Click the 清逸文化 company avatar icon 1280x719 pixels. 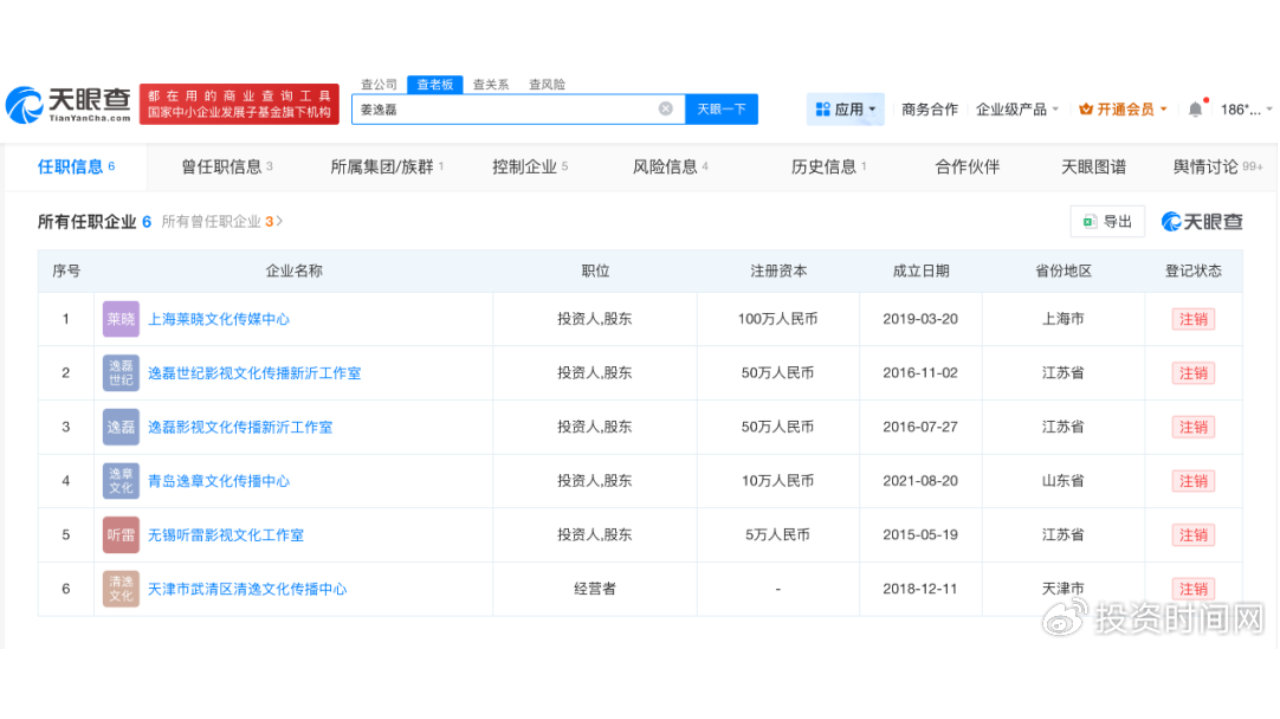click(x=120, y=588)
